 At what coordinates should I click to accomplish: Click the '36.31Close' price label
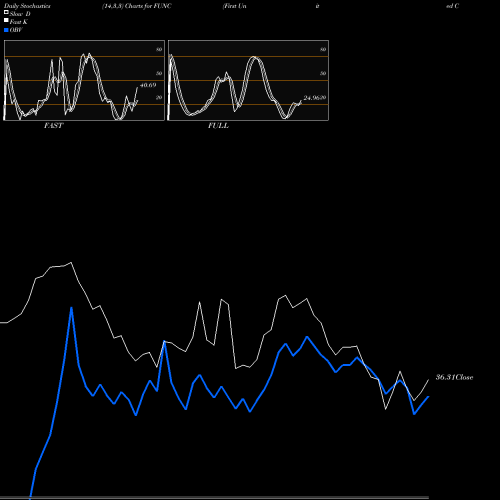tap(455, 377)
